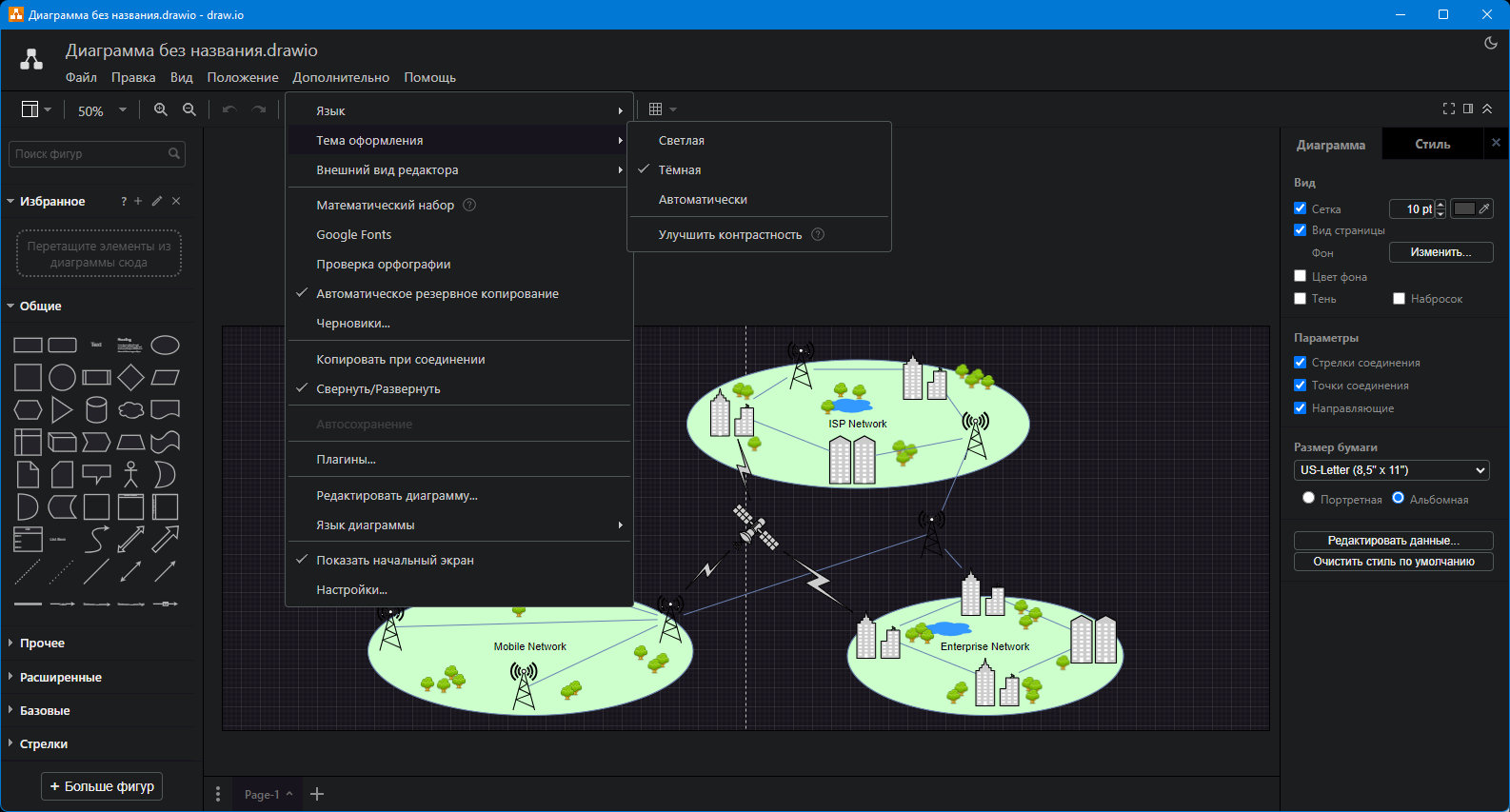Enable the Тень checkbox

pyautogui.click(x=1300, y=298)
